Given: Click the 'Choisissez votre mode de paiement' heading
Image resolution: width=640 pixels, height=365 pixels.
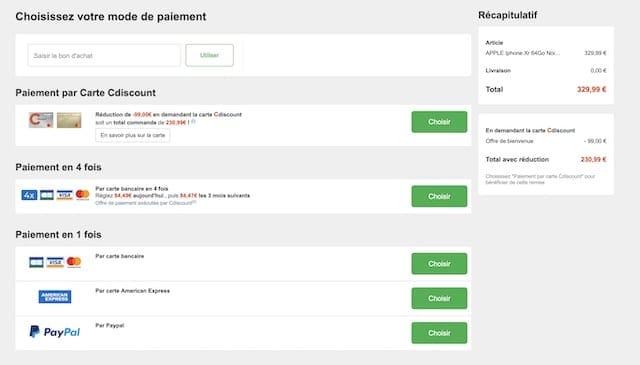Looking at the screenshot, I should tap(111, 17).
